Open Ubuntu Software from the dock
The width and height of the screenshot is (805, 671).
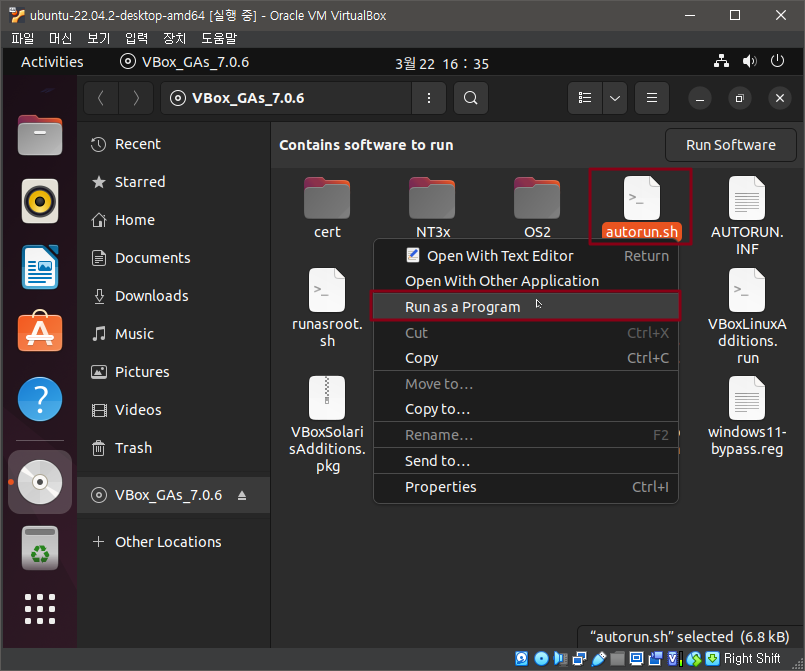pos(40,332)
